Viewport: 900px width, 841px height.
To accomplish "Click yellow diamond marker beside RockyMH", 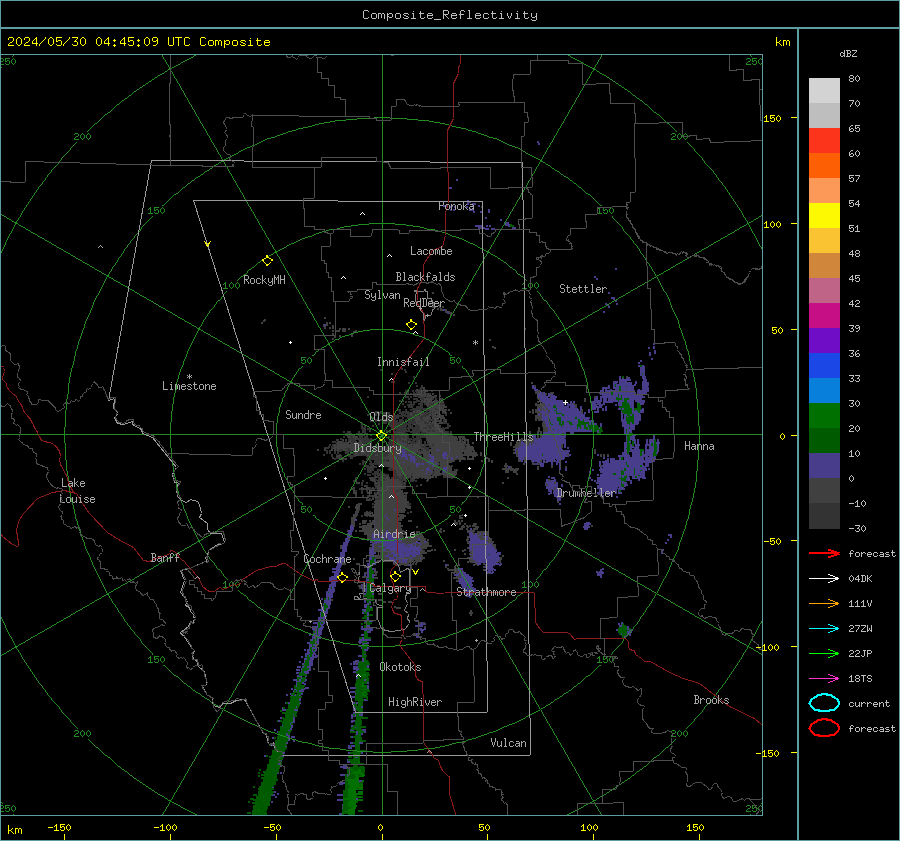I will pos(267,261).
